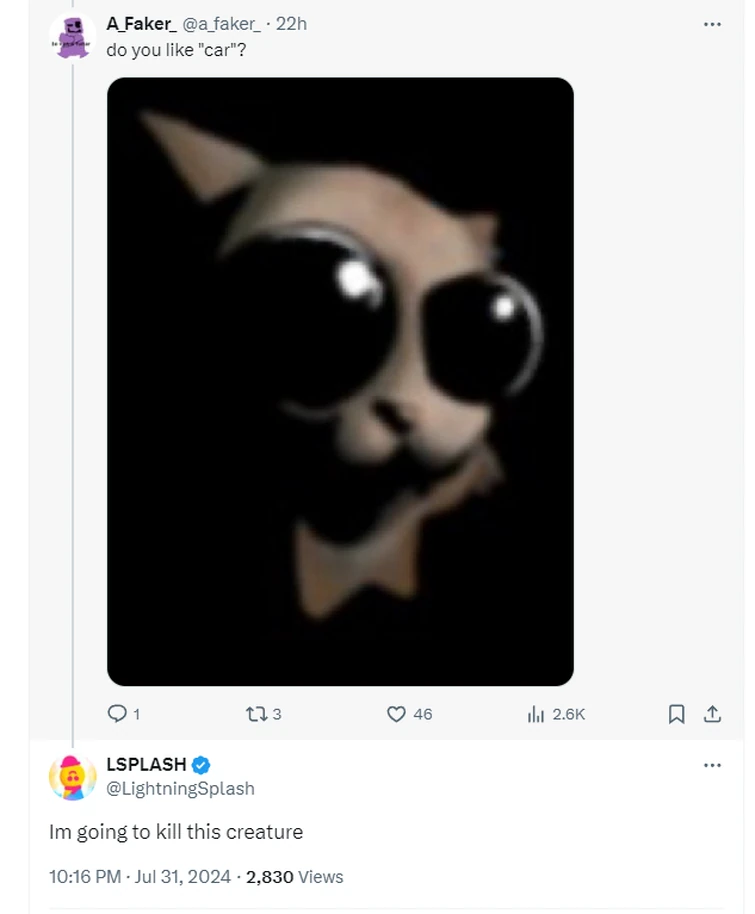Bookmark the tweet using the bookmark icon
The height and width of the screenshot is (914, 755).
click(676, 714)
